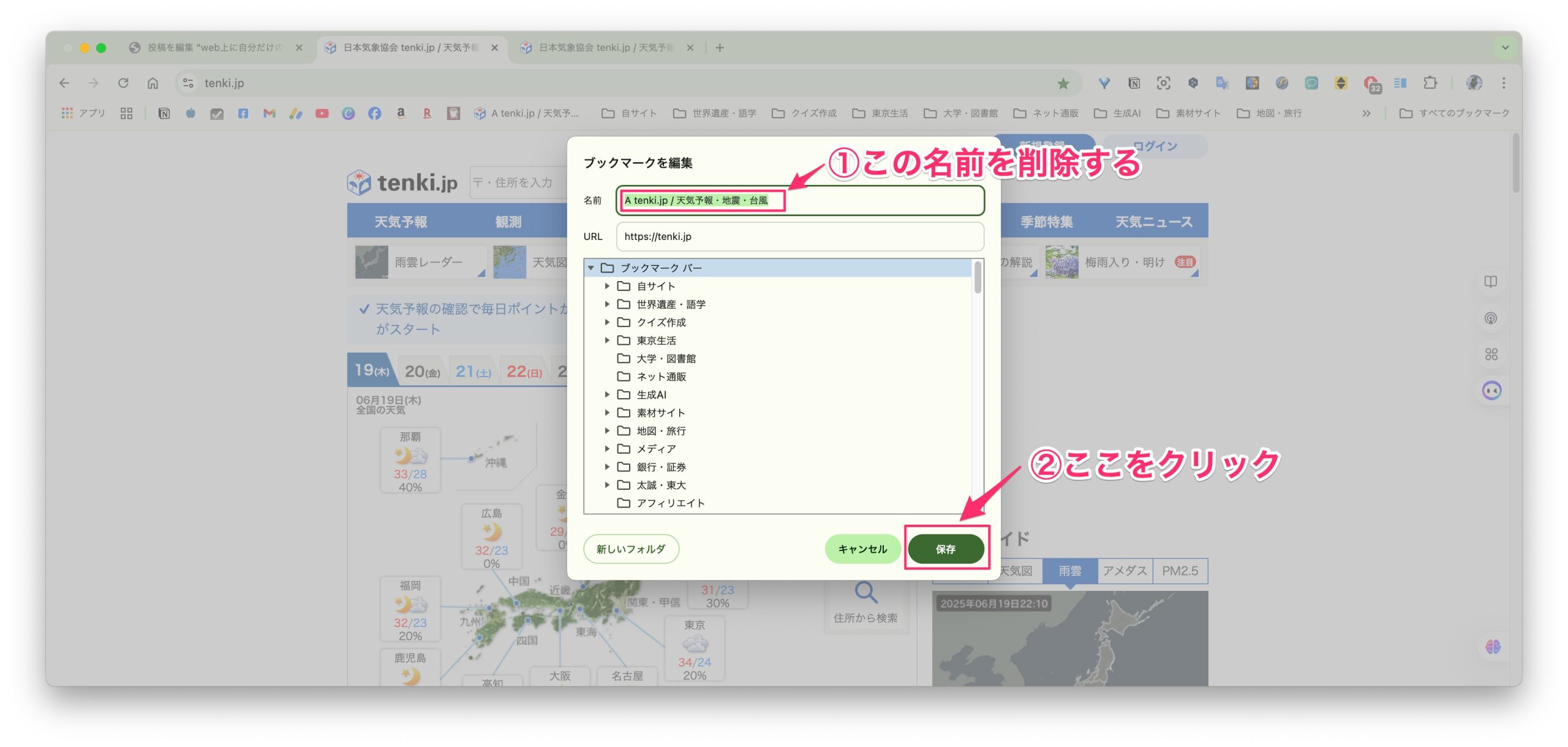Click the site info icon in address bar
Viewport: 1568px width, 747px height.
pyautogui.click(x=188, y=83)
